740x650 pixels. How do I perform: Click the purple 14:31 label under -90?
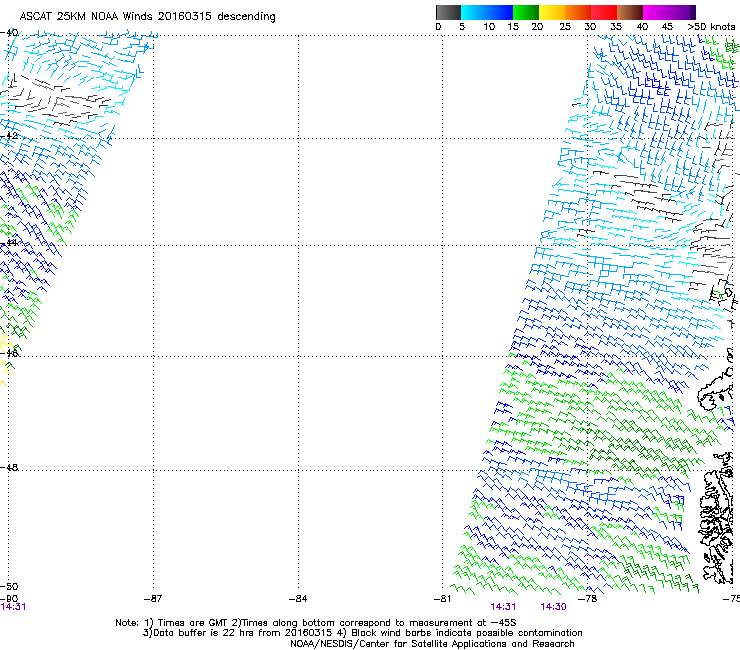(13, 607)
